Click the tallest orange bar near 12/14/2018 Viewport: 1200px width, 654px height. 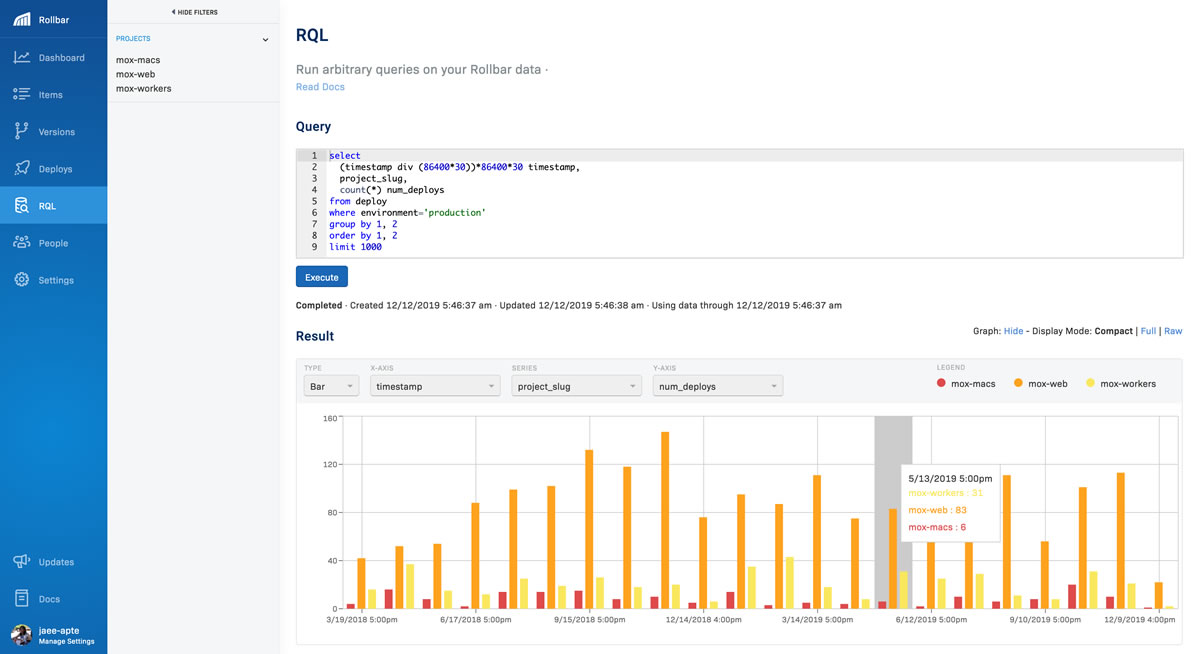pyautogui.click(x=665, y=520)
